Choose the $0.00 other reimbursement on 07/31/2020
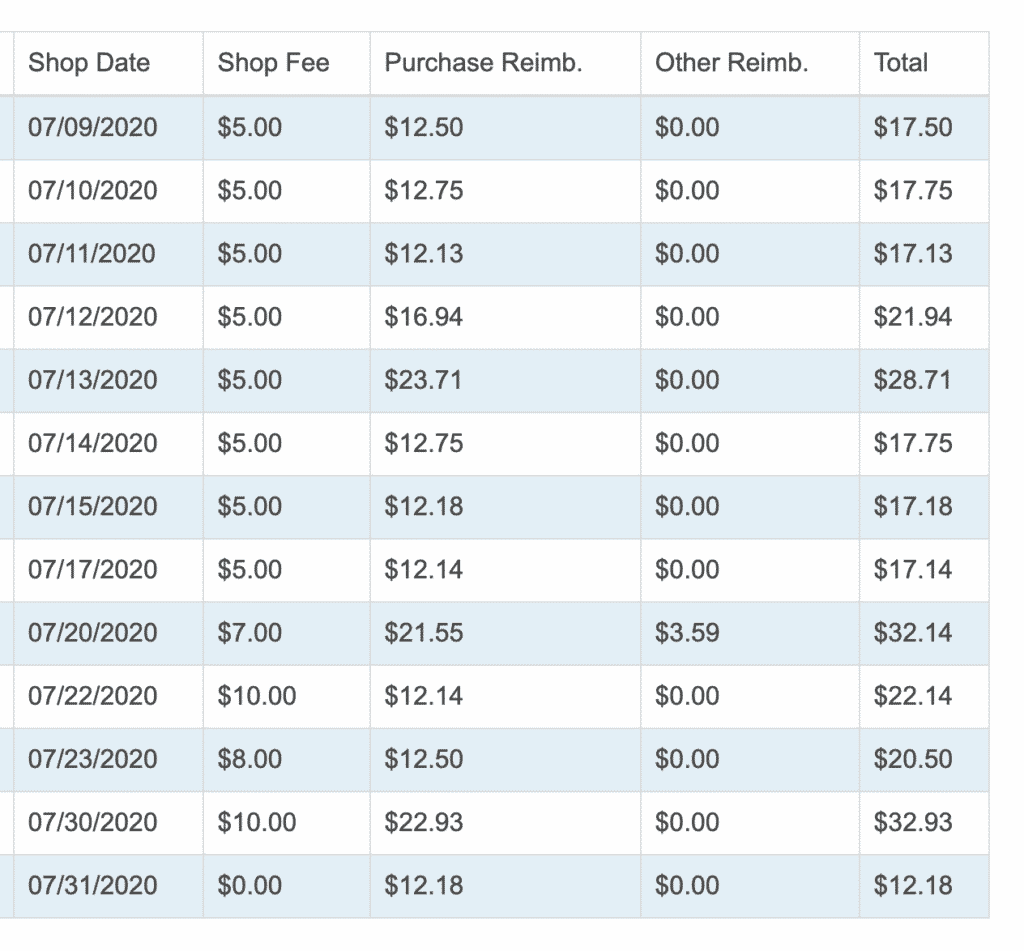1024x951 pixels. pyautogui.click(x=688, y=886)
